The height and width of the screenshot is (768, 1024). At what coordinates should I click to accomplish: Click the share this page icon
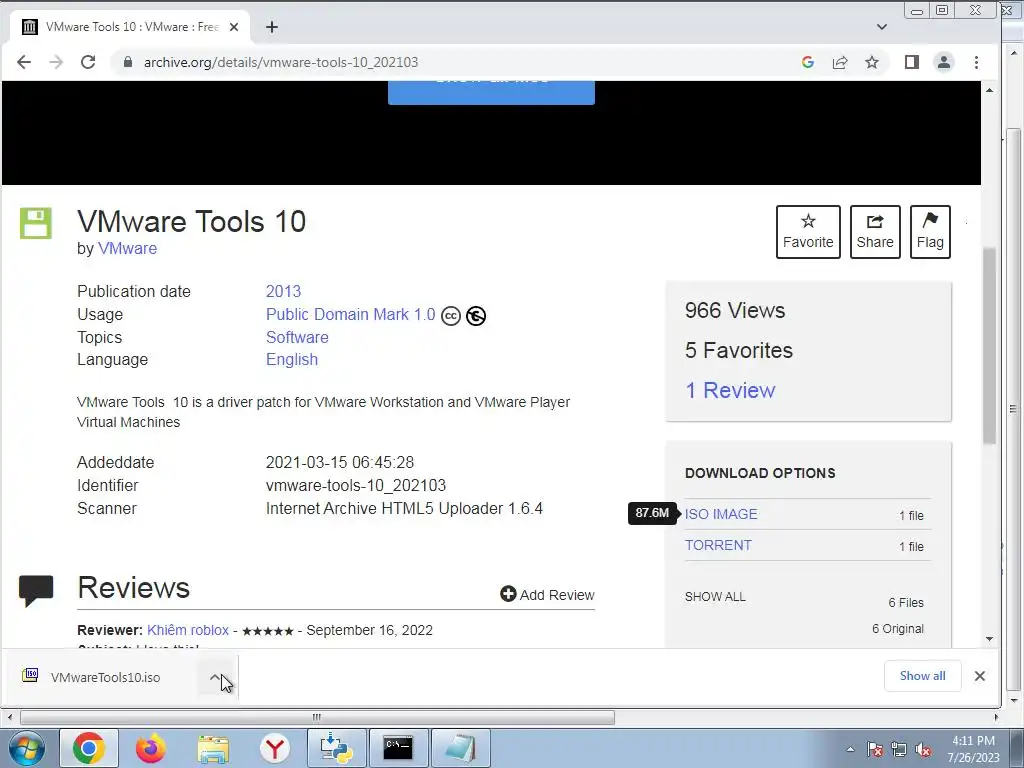coord(840,62)
